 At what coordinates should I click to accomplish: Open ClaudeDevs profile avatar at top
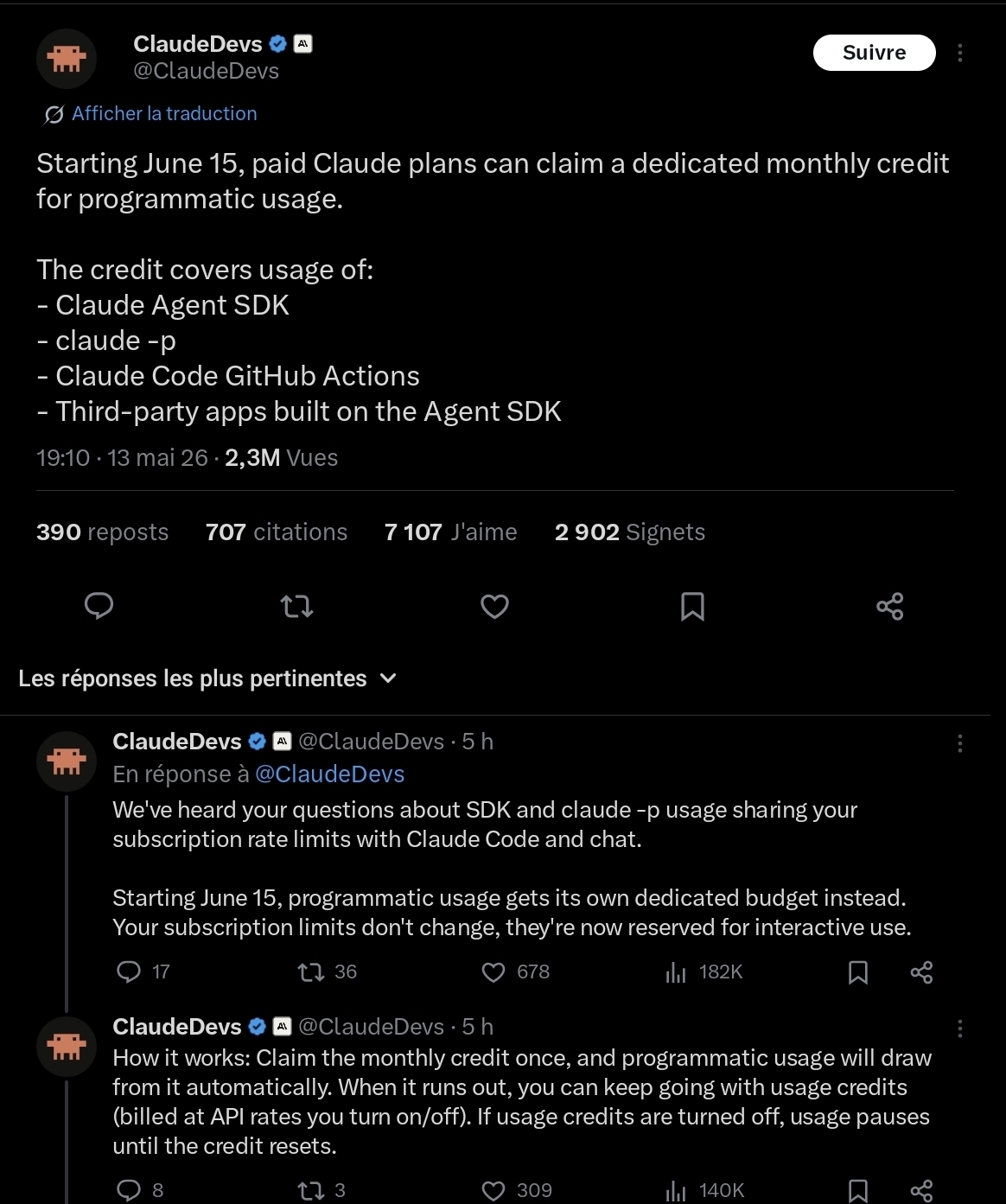67,59
